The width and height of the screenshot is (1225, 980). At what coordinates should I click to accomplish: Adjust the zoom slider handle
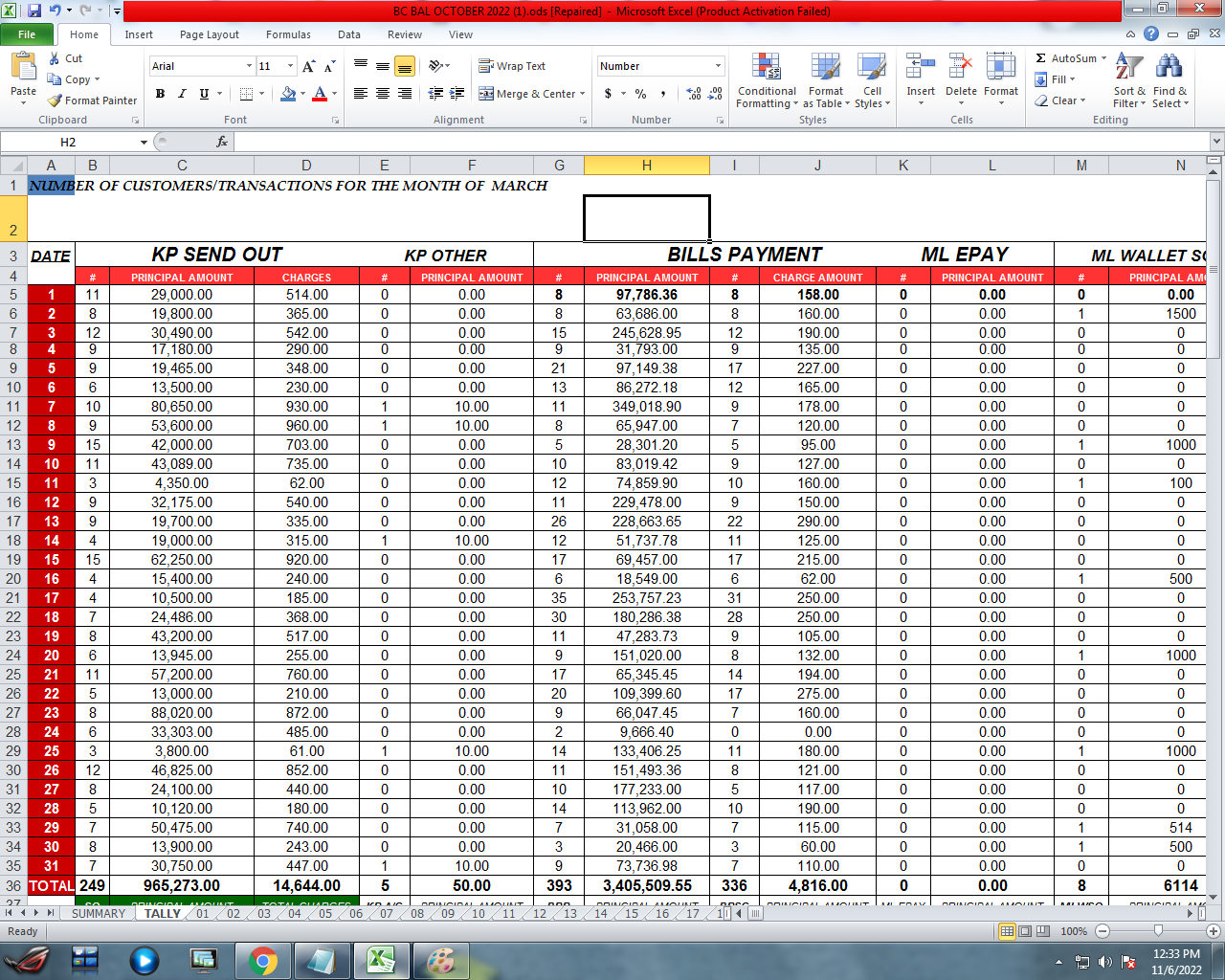pos(1158,931)
